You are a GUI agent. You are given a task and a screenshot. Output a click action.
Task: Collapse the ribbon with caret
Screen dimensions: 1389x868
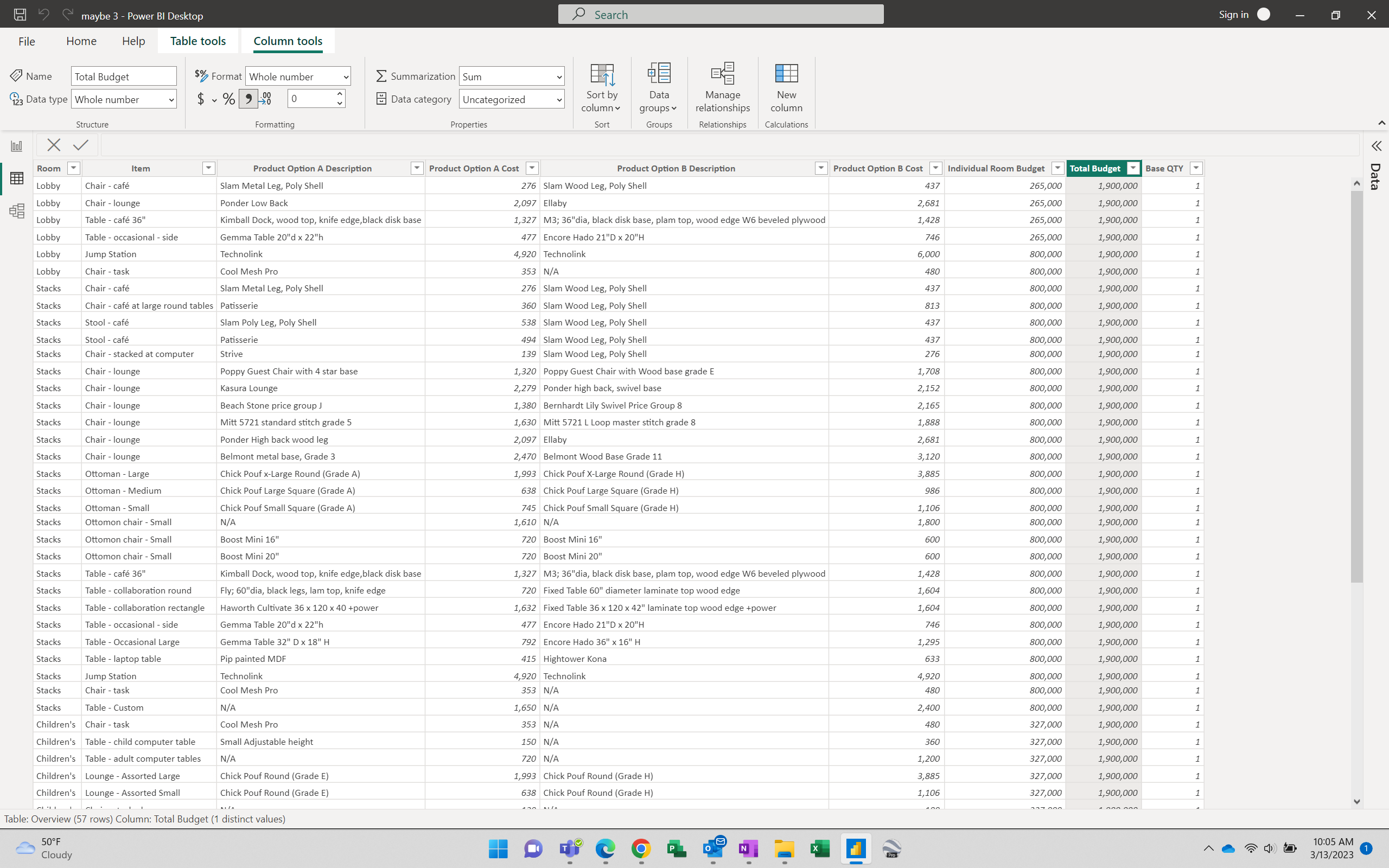coord(1381,123)
